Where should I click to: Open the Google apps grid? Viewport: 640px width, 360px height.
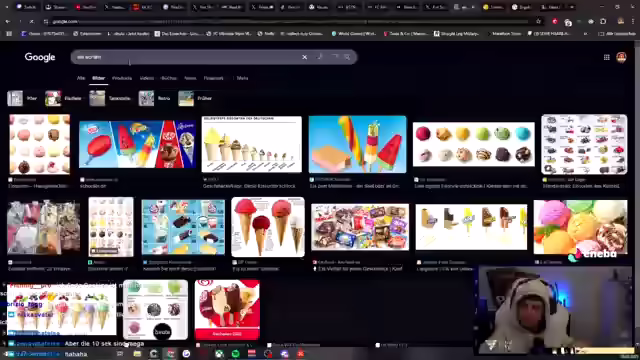pos(607,58)
